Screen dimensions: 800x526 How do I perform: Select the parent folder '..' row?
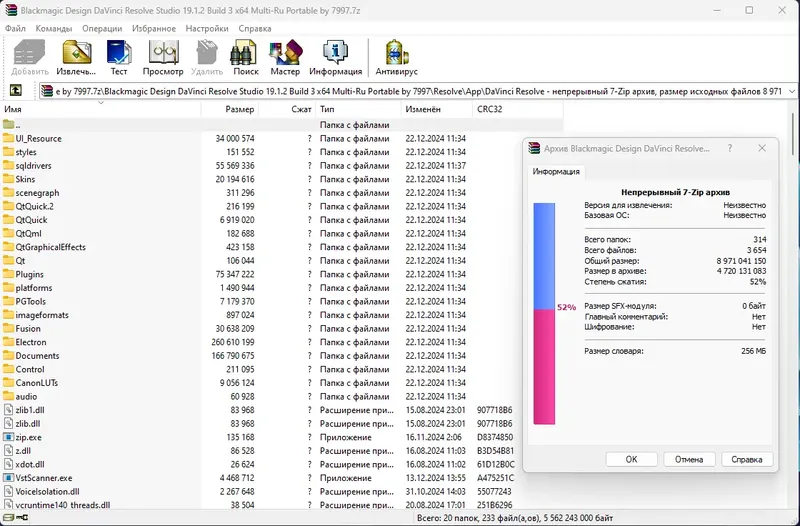[x=282, y=124]
